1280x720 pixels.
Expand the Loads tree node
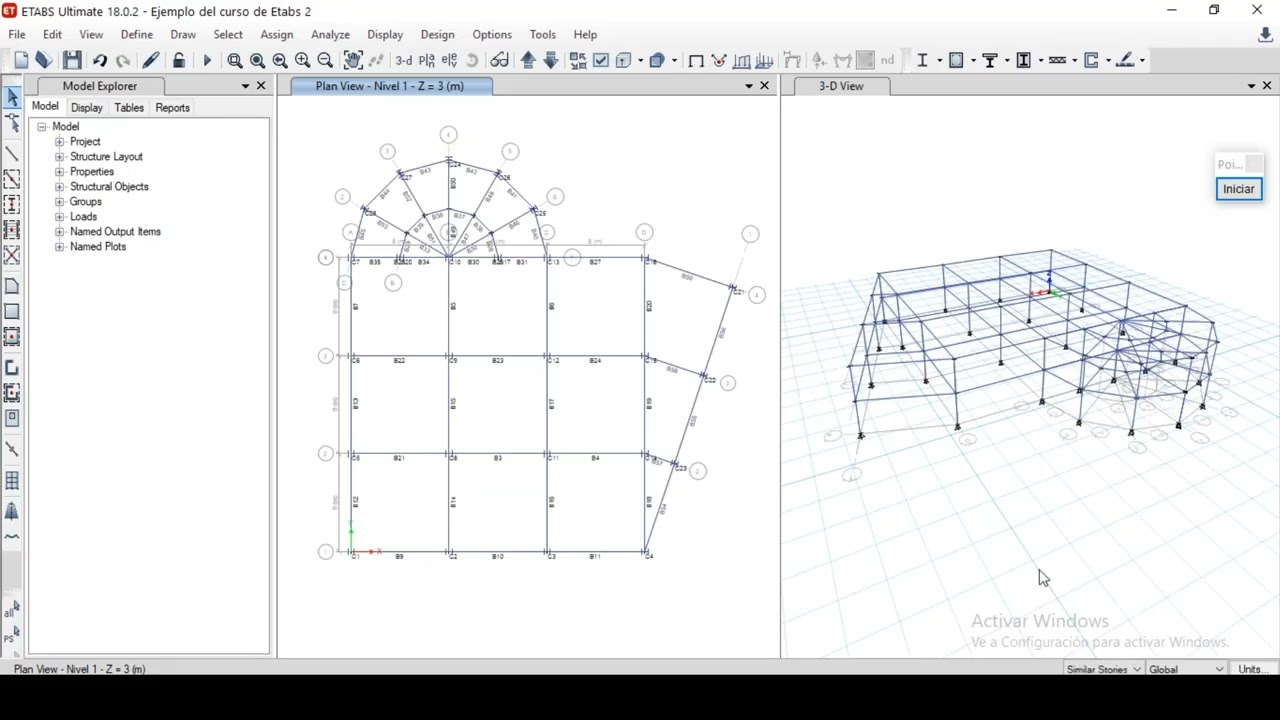59,217
